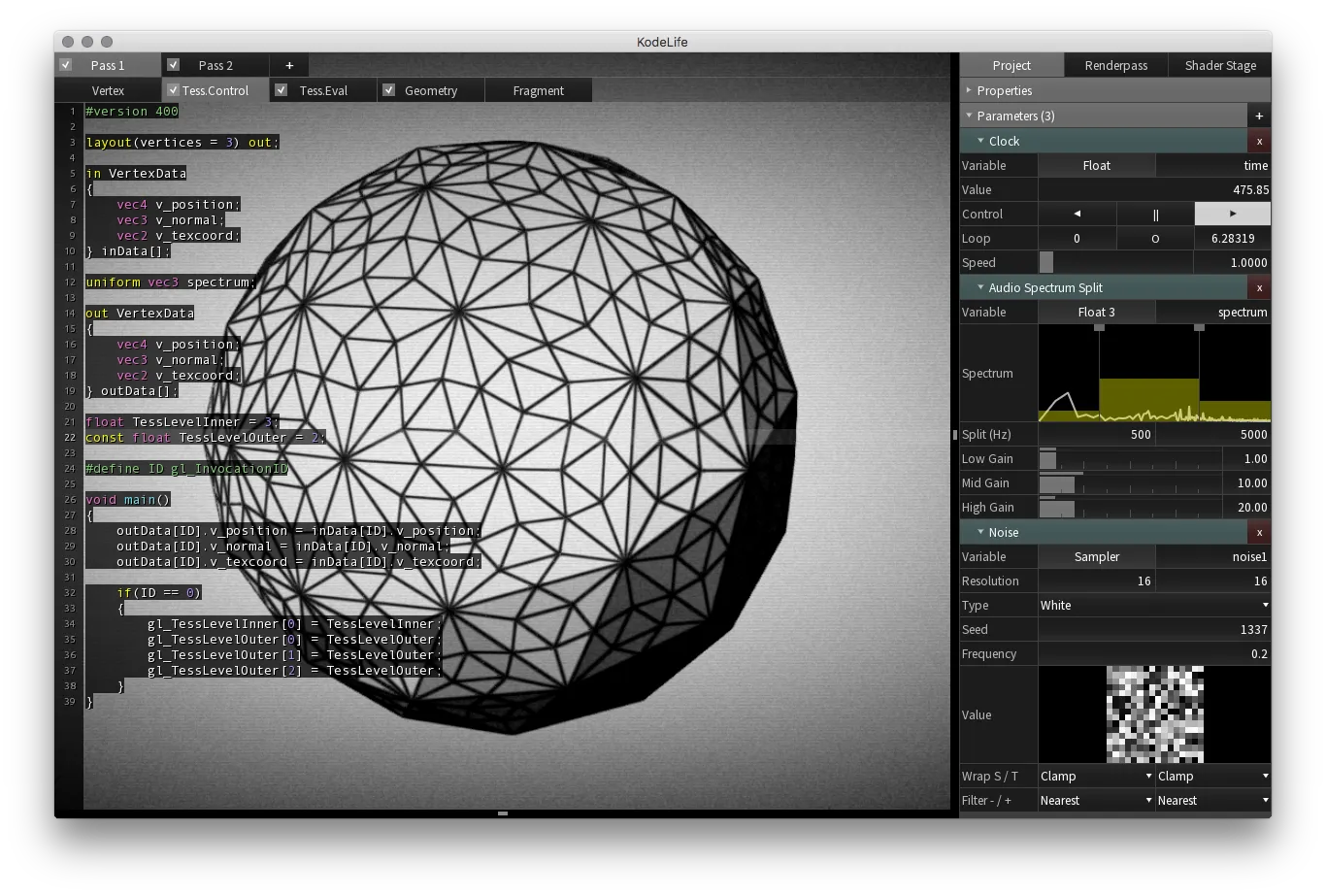Disable the Pass 1 checkbox
This screenshot has height=896, width=1326.
pos(65,65)
